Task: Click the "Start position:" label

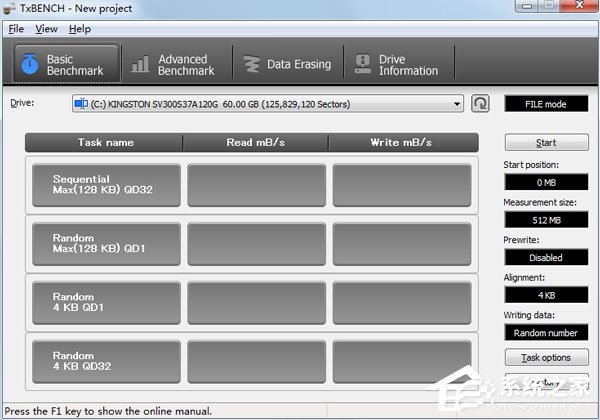Action: click(x=531, y=165)
